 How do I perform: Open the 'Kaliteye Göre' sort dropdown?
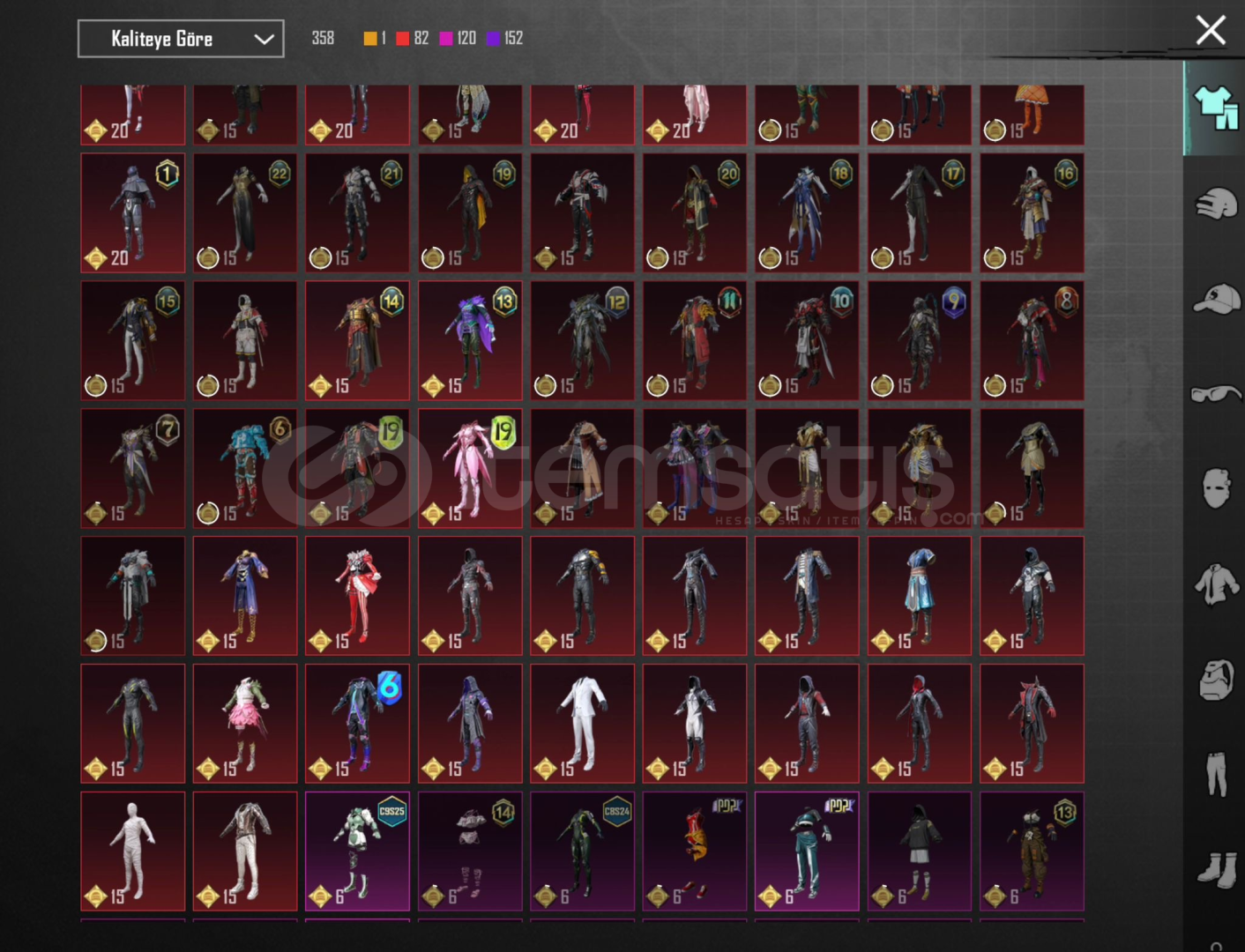(181, 39)
